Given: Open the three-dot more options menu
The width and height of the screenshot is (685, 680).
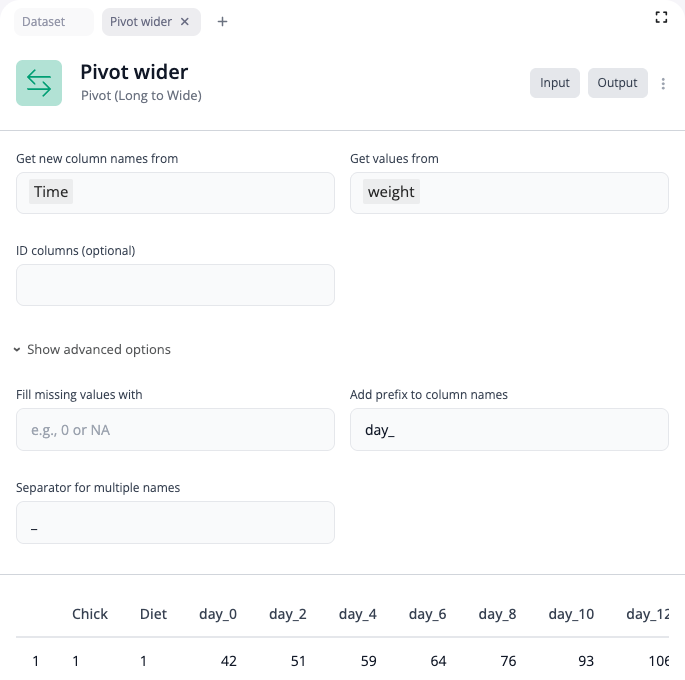Looking at the screenshot, I should point(663,84).
